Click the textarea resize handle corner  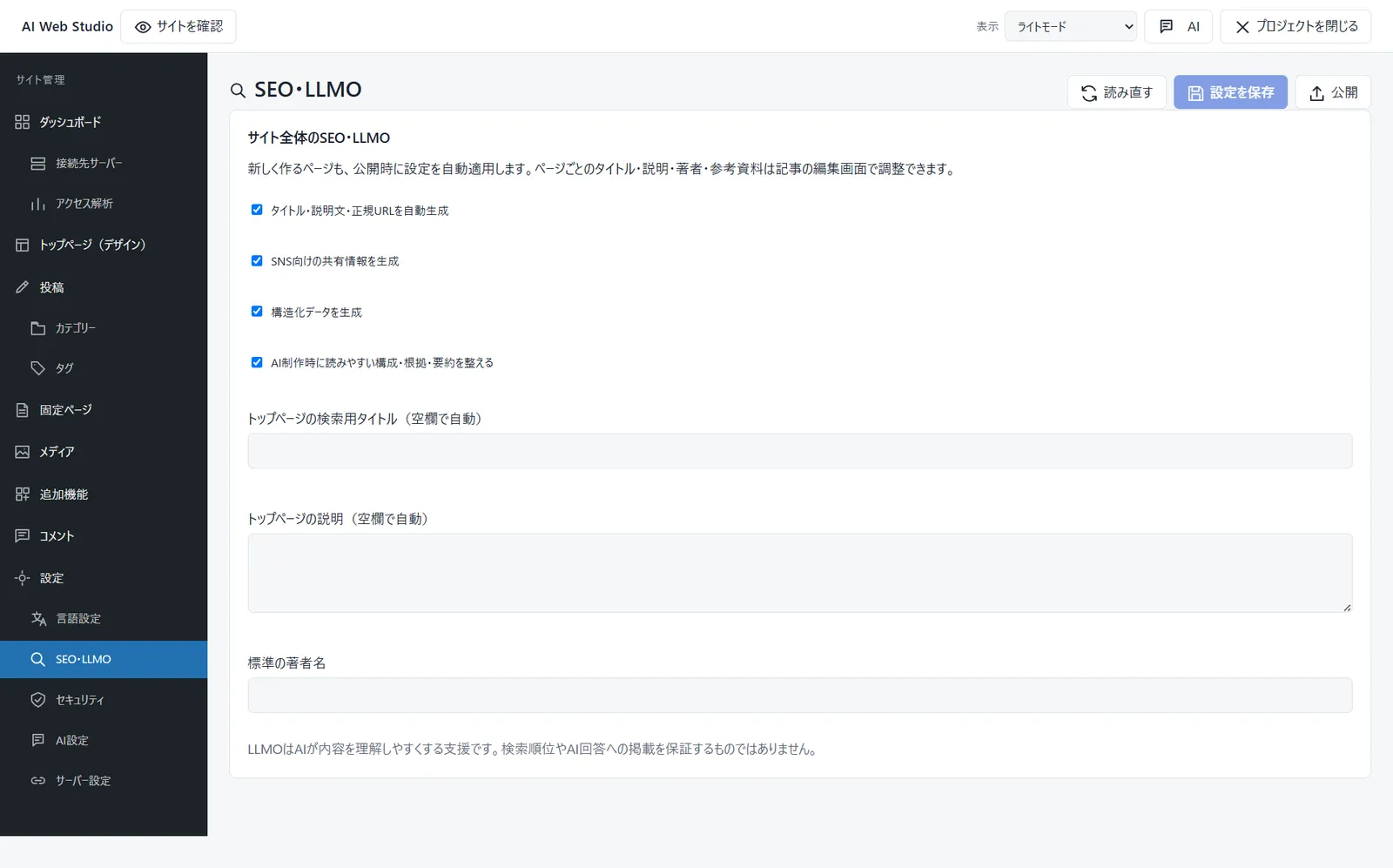click(x=1347, y=607)
